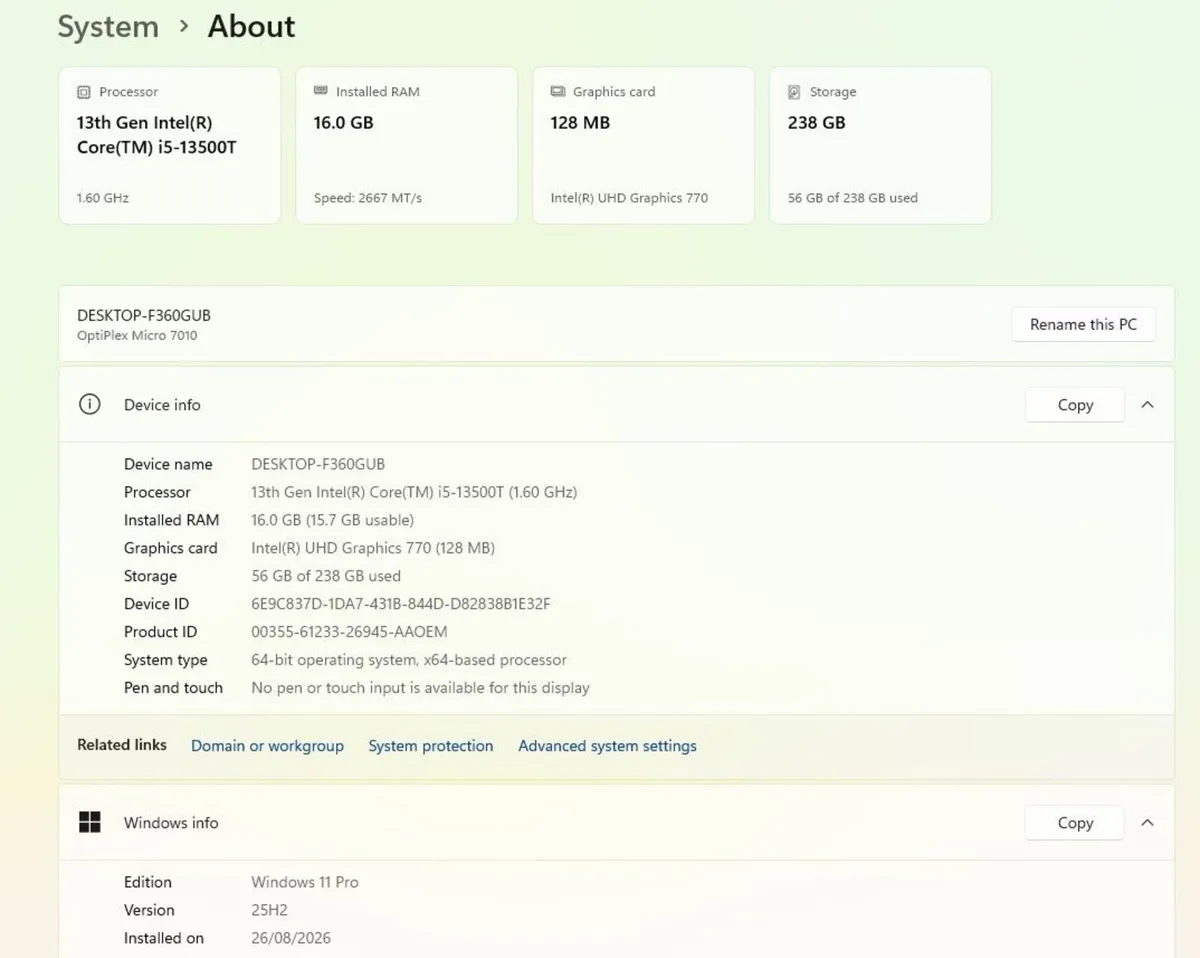1200x958 pixels.
Task: Click the Rename this PC button
Action: coord(1083,324)
